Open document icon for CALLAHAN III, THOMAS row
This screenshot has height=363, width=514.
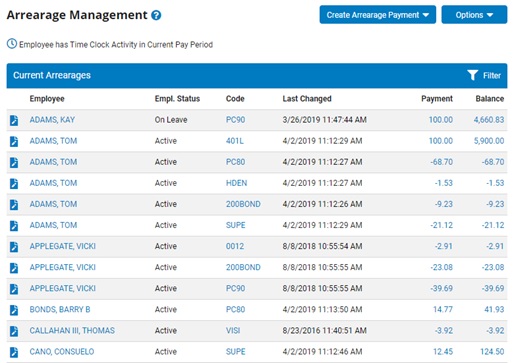point(14,331)
